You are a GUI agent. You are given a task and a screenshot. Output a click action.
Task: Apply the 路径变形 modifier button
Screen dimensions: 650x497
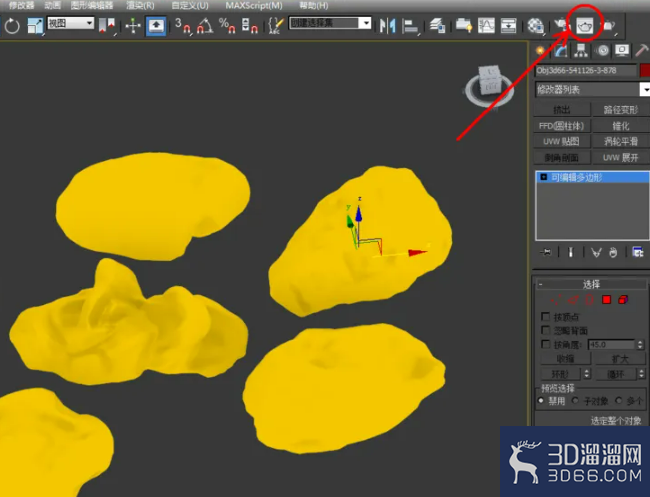pos(621,110)
